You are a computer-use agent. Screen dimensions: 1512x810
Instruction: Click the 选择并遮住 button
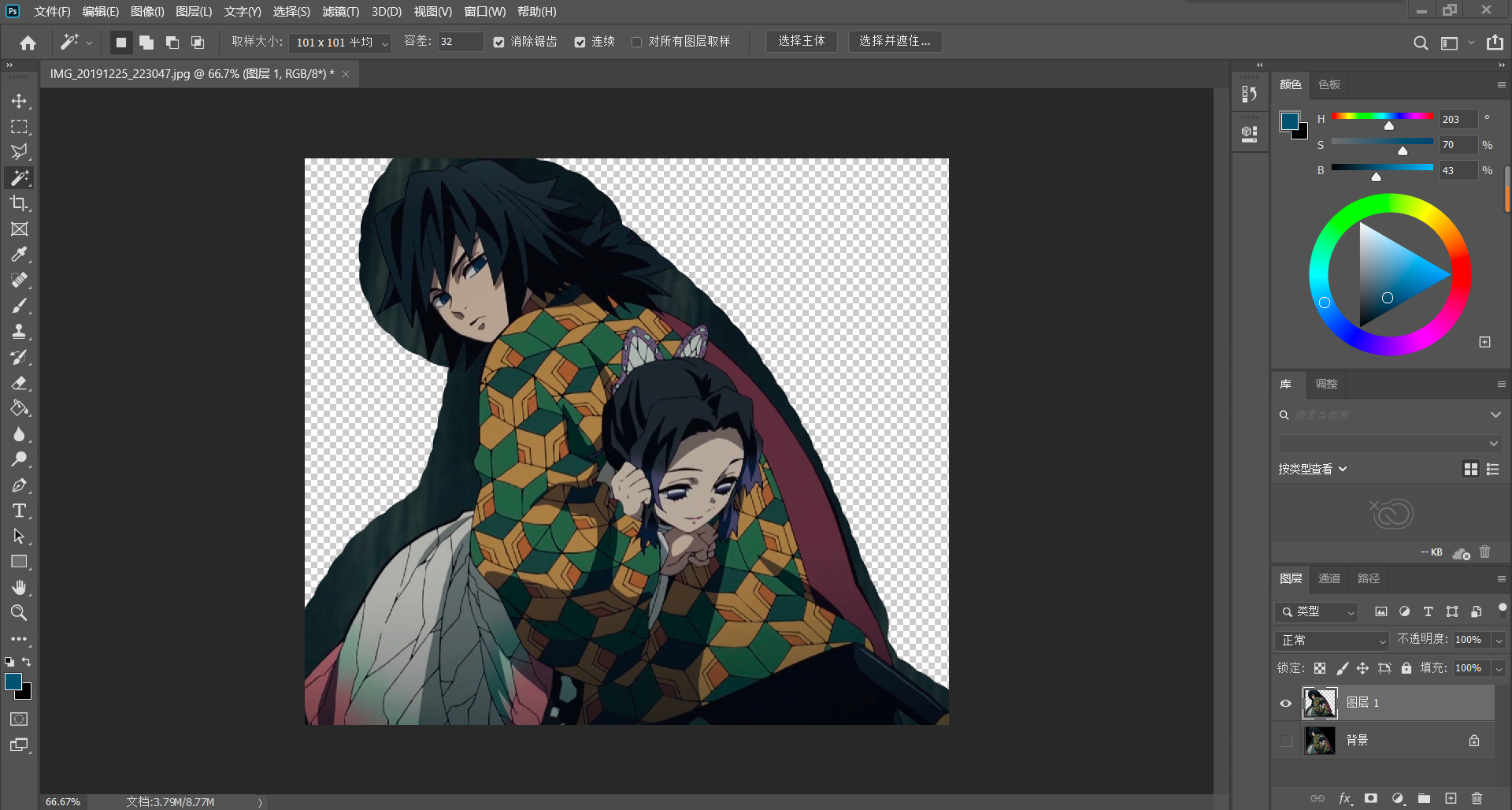point(894,41)
